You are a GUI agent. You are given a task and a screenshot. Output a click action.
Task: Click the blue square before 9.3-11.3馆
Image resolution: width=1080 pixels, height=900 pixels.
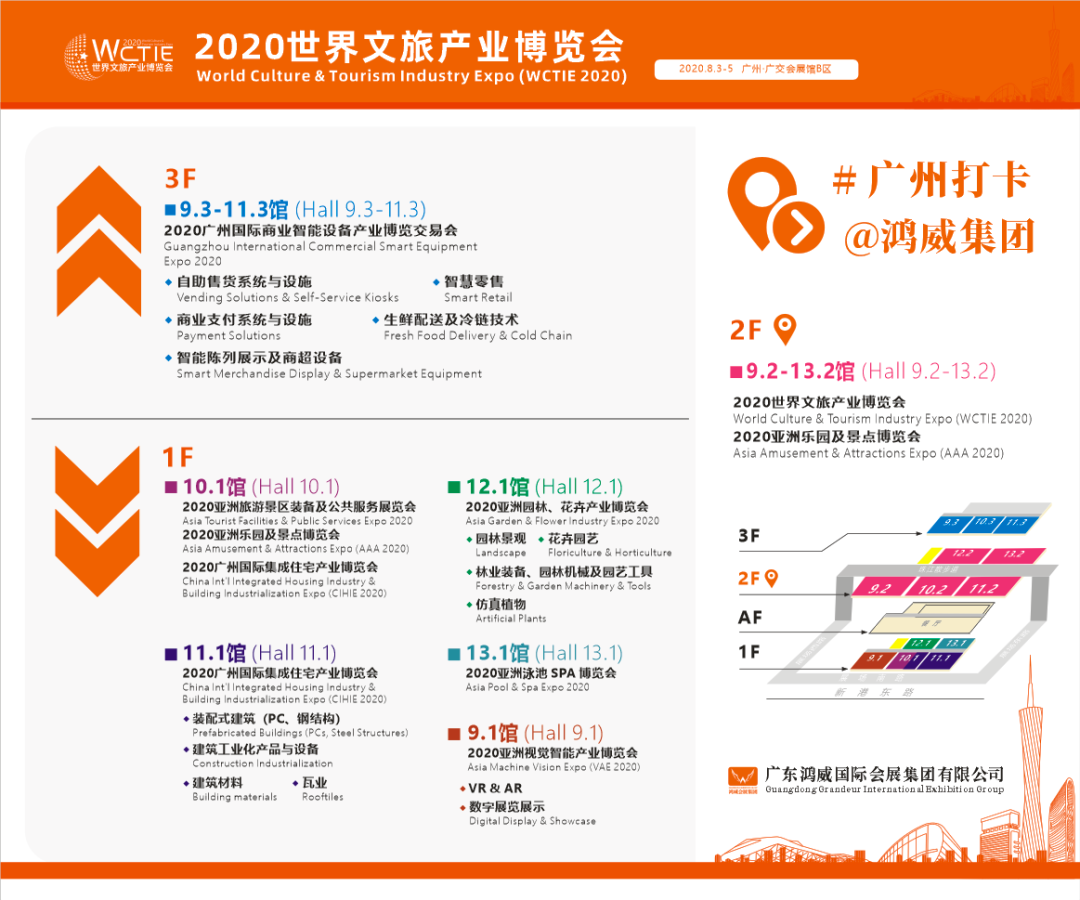coord(170,209)
